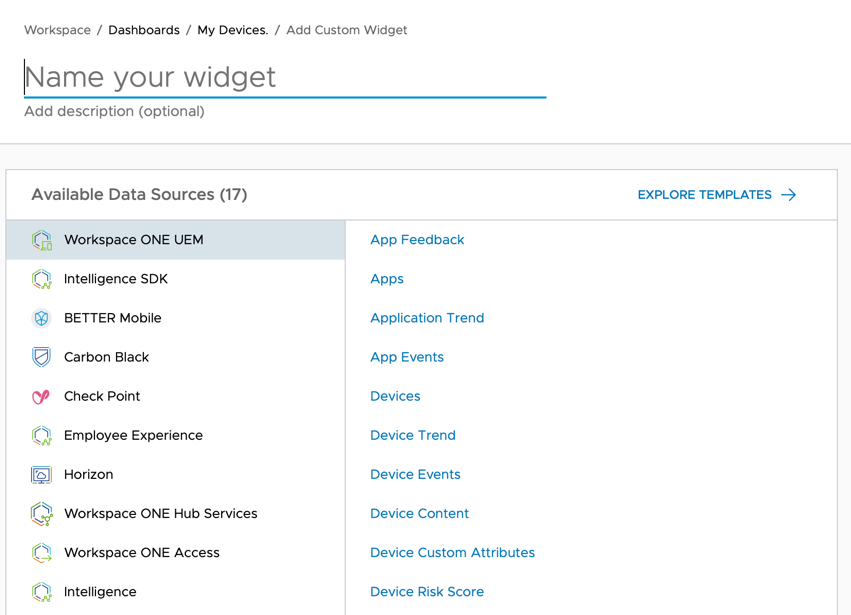Open the Devices data category
The width and height of the screenshot is (851, 615).
point(394,396)
